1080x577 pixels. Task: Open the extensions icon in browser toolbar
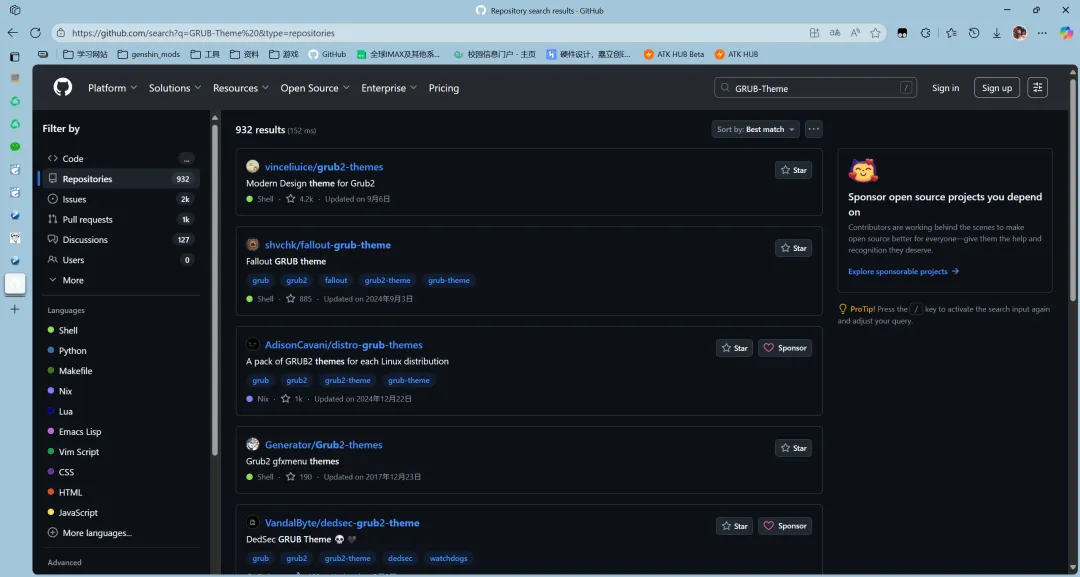tap(925, 32)
